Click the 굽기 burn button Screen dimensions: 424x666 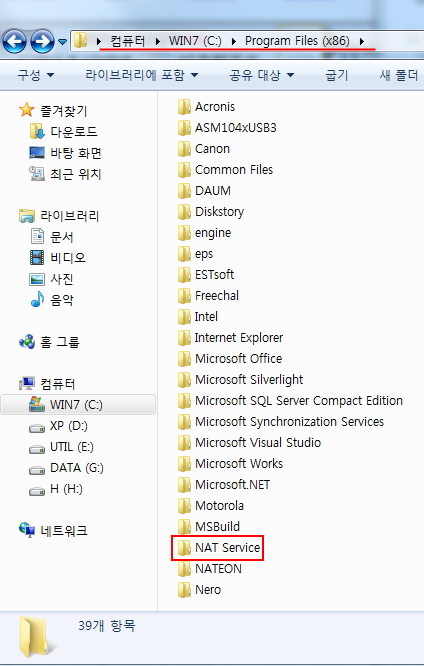336,75
